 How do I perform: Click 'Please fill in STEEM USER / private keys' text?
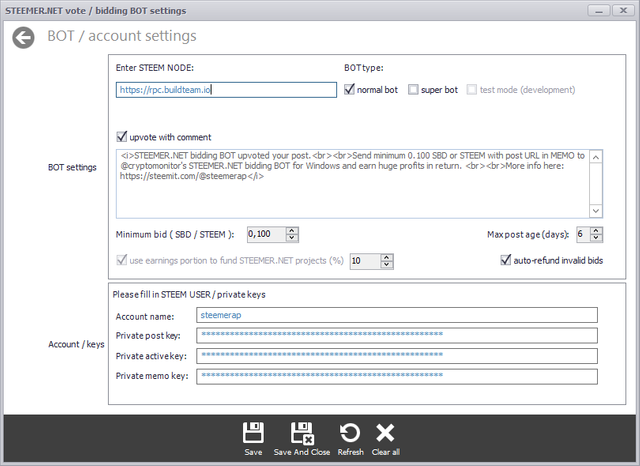[x=189, y=295]
